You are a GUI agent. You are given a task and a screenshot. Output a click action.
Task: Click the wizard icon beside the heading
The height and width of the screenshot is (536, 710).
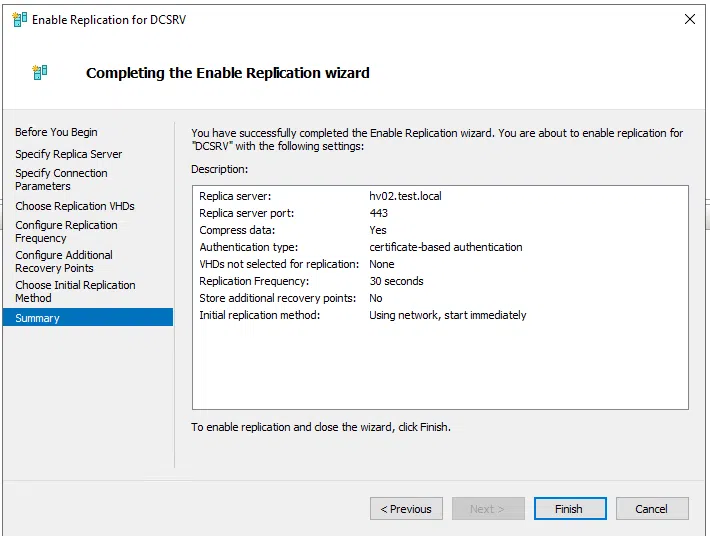(x=40, y=73)
